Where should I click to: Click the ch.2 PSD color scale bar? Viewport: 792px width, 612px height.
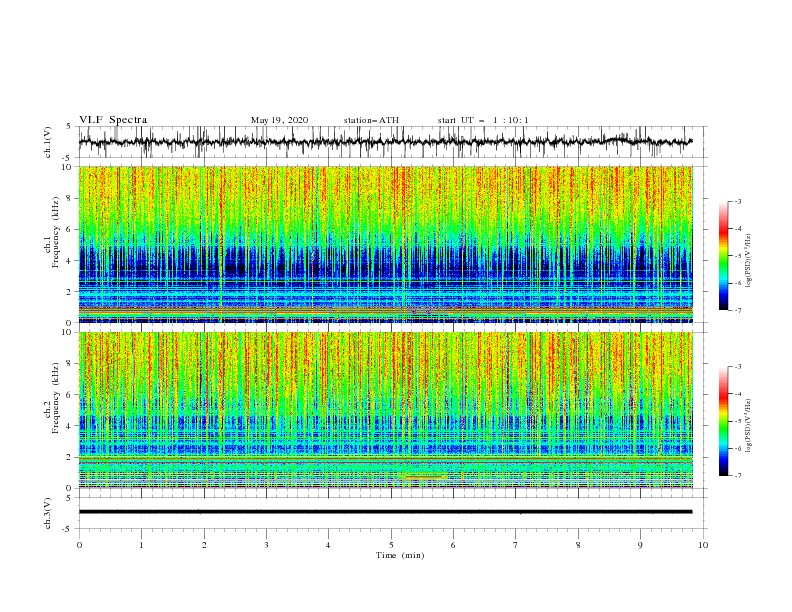click(723, 421)
